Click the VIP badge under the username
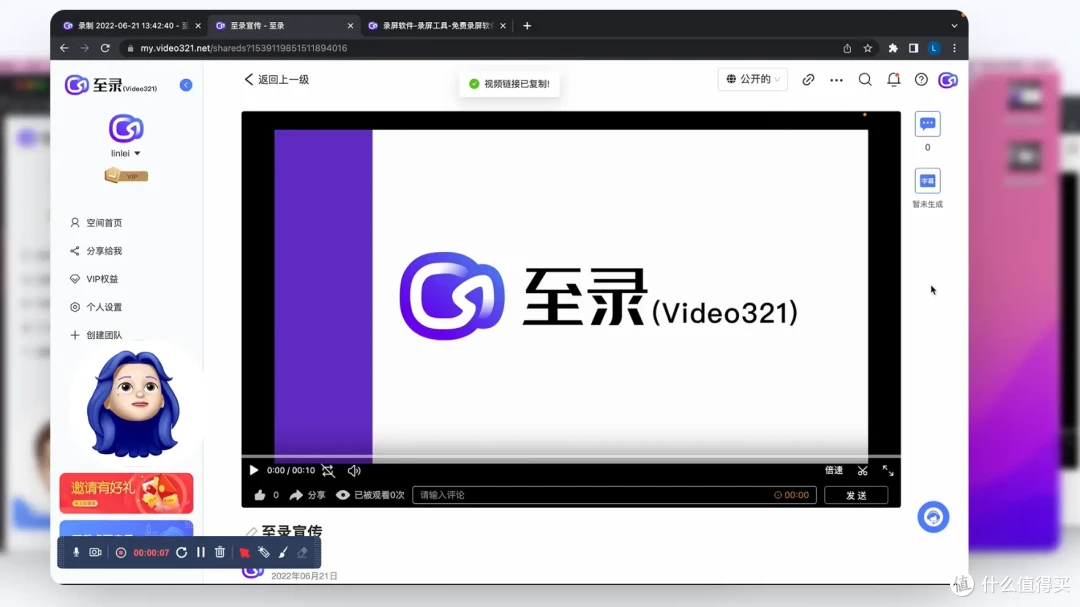The height and width of the screenshot is (607, 1080). [x=126, y=176]
